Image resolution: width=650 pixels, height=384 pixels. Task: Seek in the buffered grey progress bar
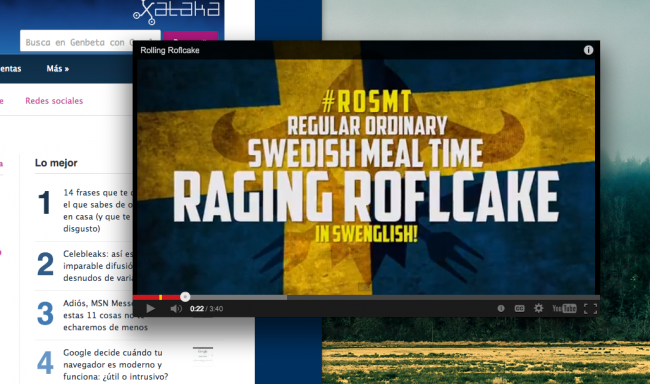point(238,297)
